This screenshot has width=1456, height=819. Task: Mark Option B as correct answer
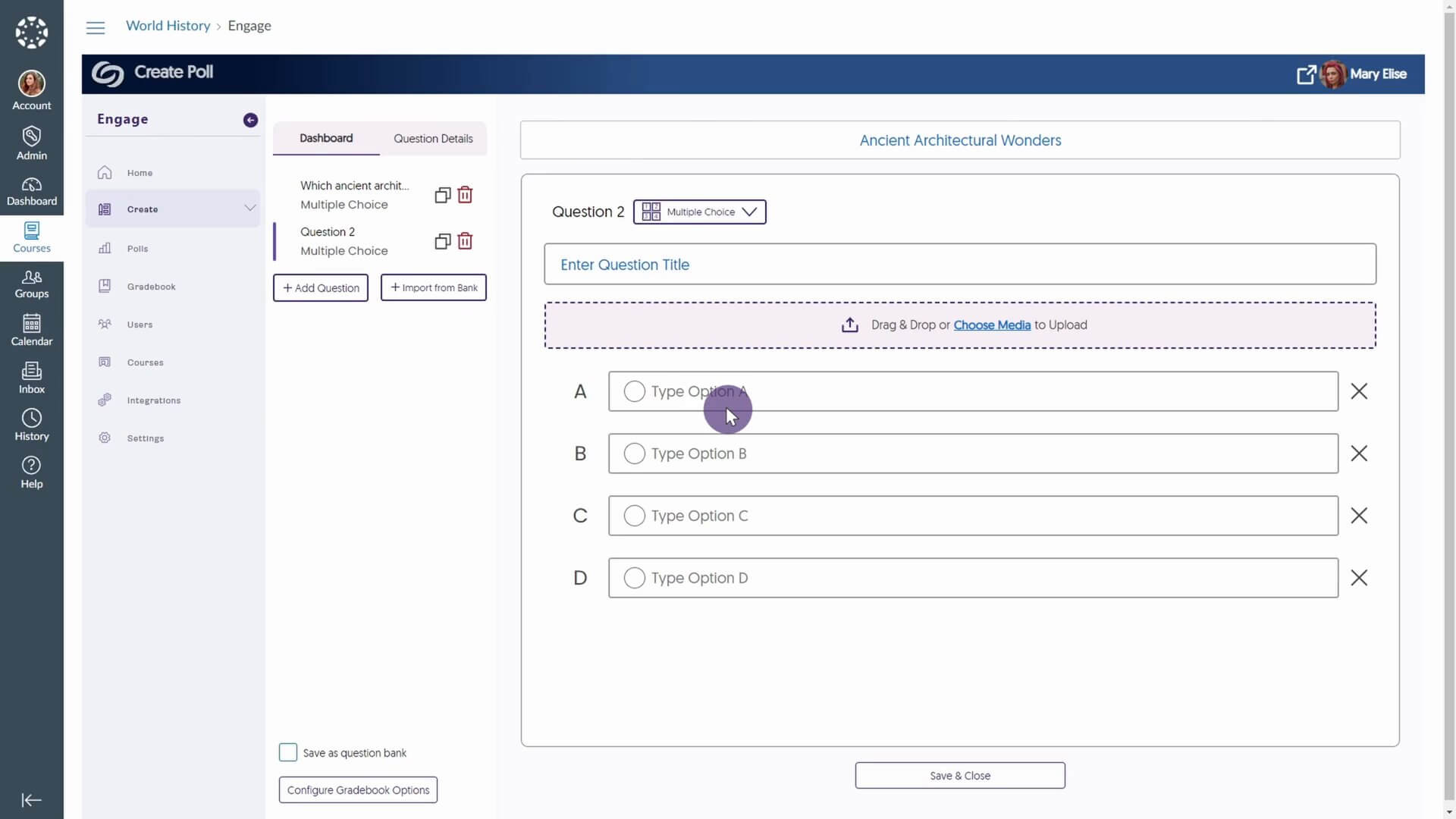(634, 453)
